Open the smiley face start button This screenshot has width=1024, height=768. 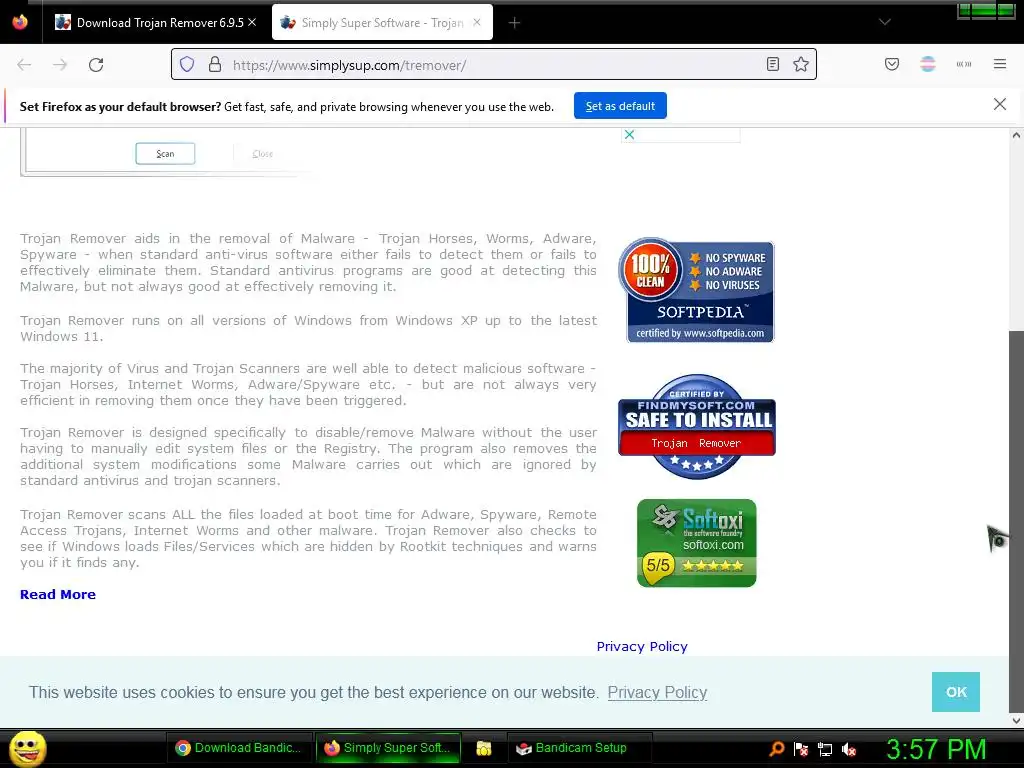click(x=27, y=748)
